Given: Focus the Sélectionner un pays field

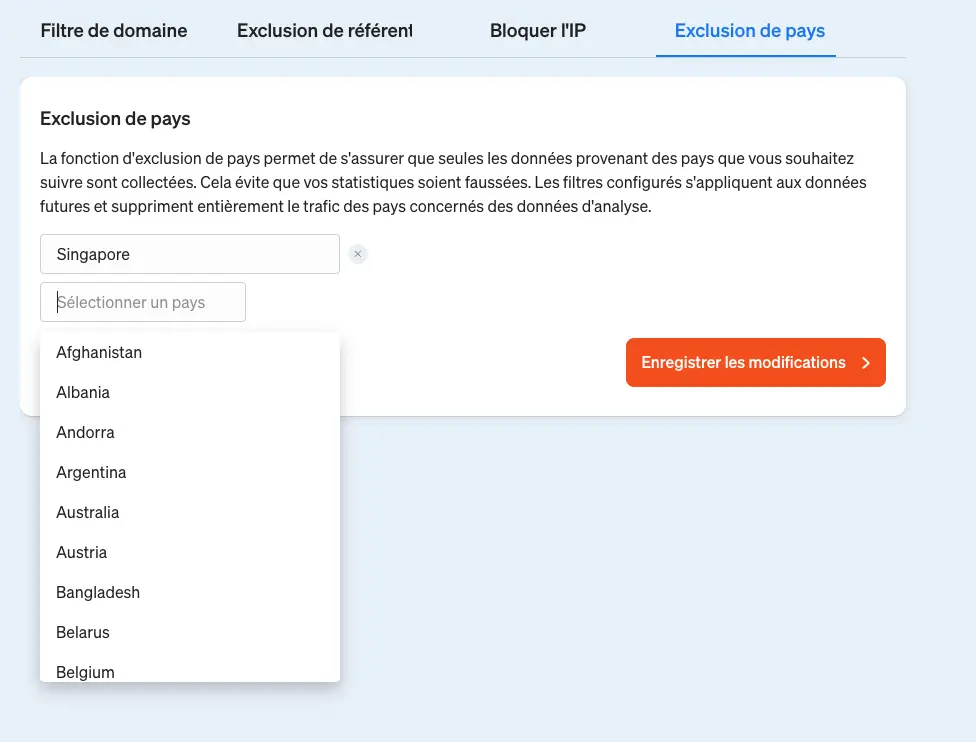Looking at the screenshot, I should (x=143, y=302).
